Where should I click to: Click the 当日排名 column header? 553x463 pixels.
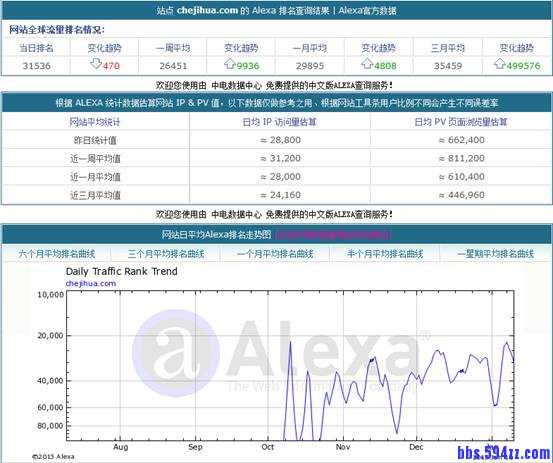click(x=36, y=48)
